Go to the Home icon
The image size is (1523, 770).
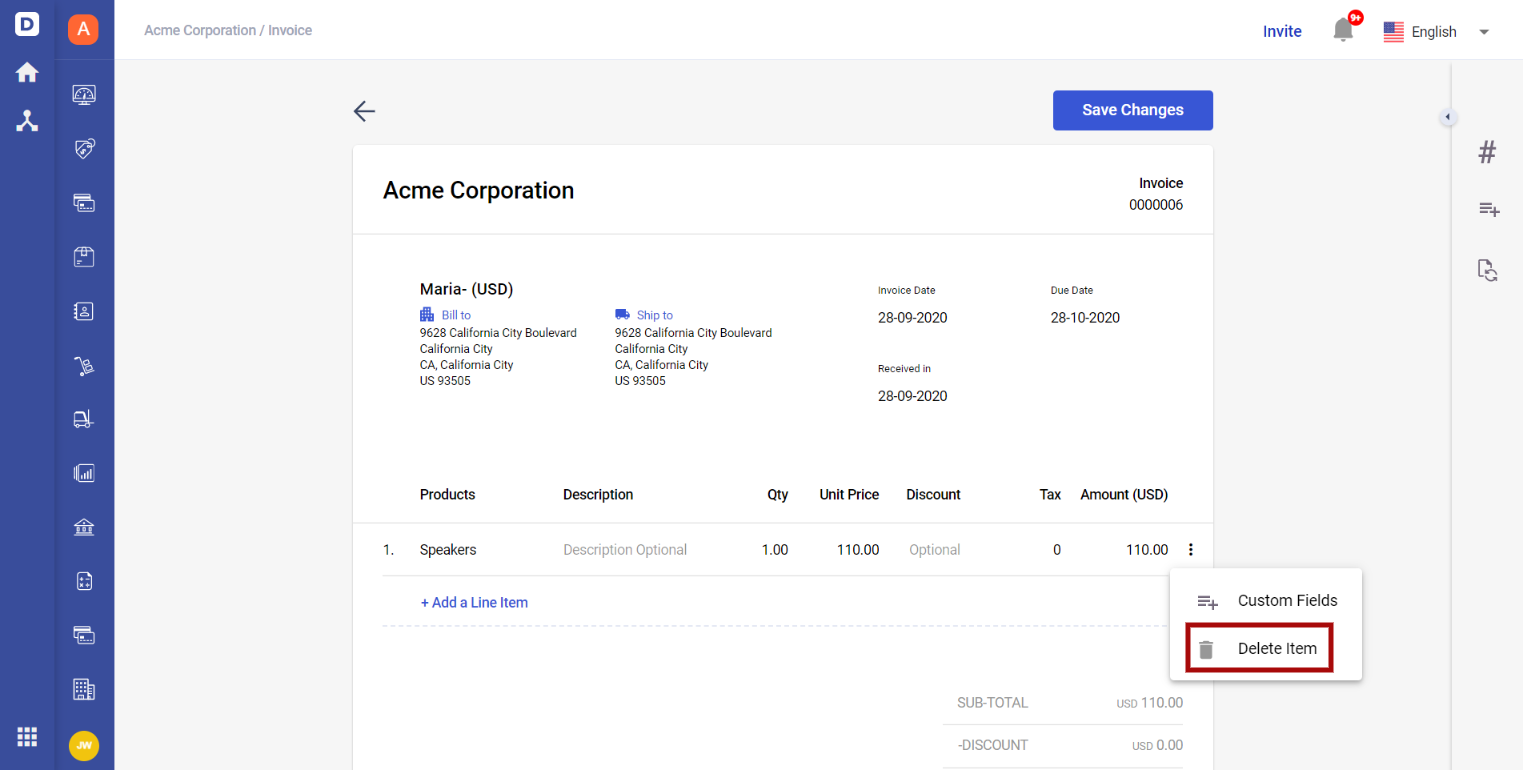(x=27, y=72)
